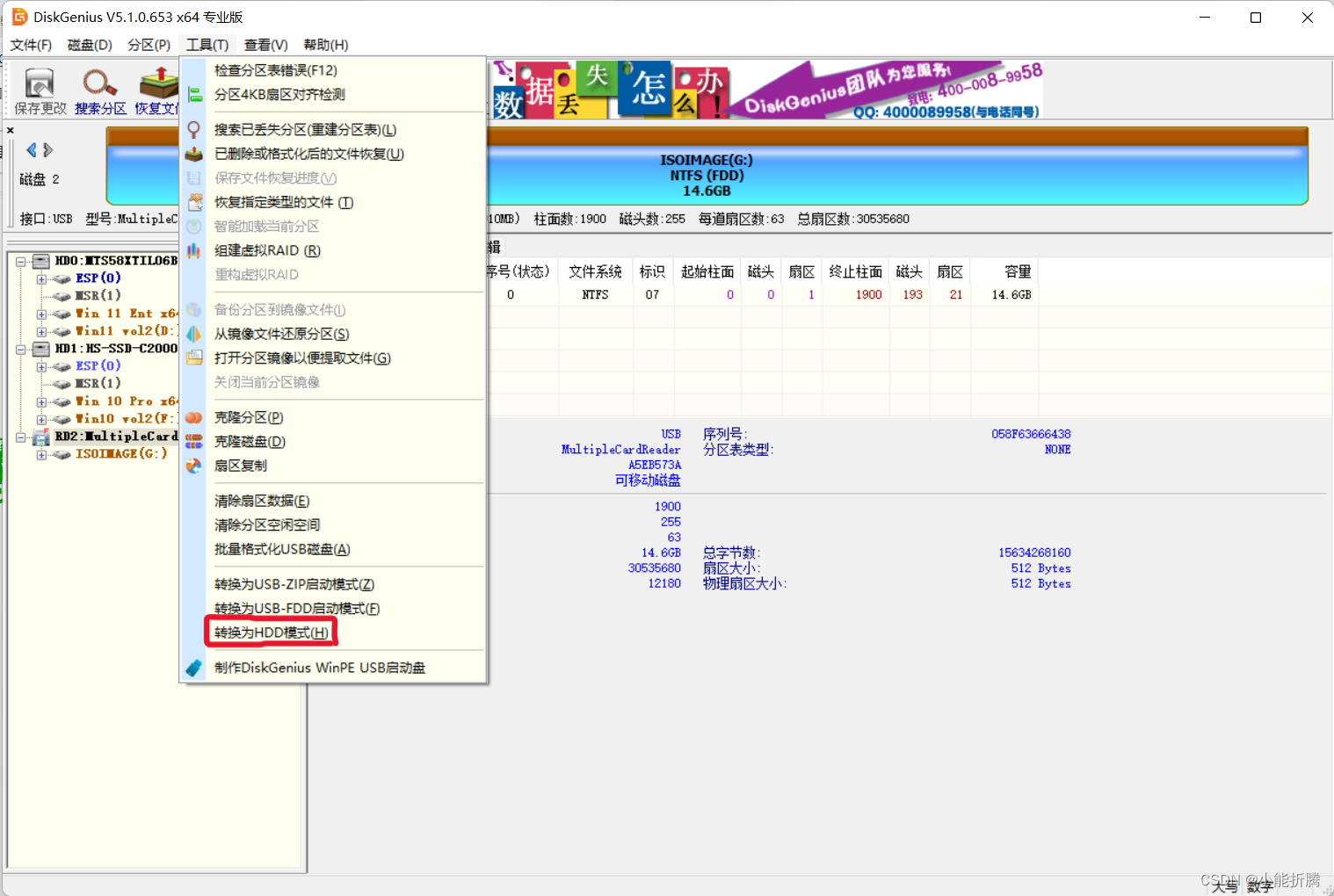
Task: Click the icon beside 从镜像文件还原分区
Action: click(194, 335)
